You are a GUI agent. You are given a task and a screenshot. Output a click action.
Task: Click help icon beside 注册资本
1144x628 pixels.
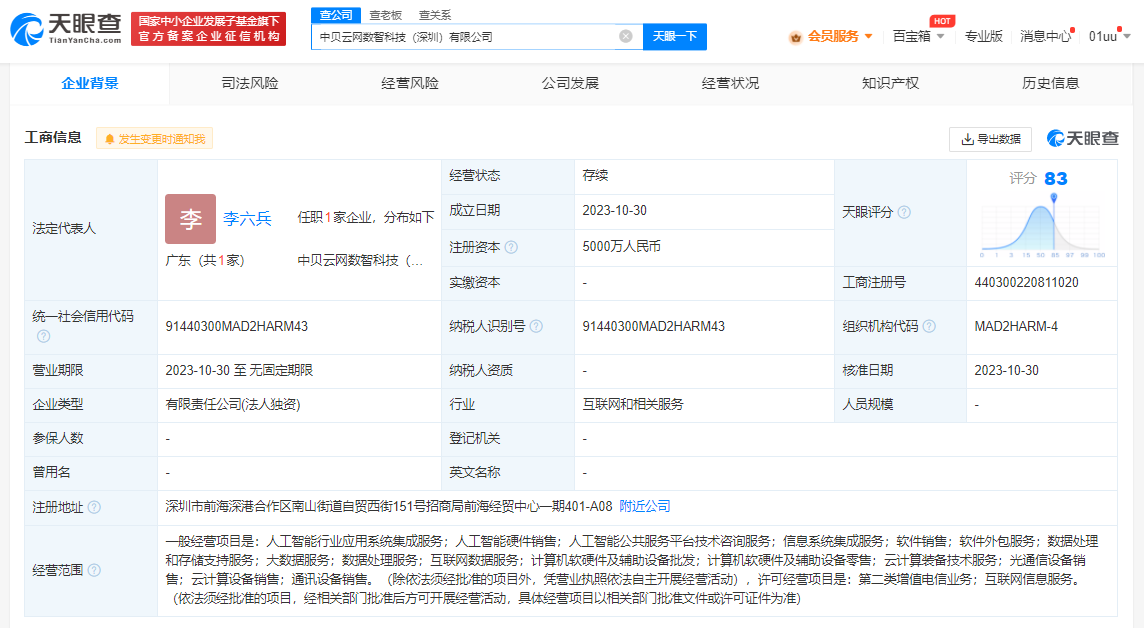coord(511,247)
